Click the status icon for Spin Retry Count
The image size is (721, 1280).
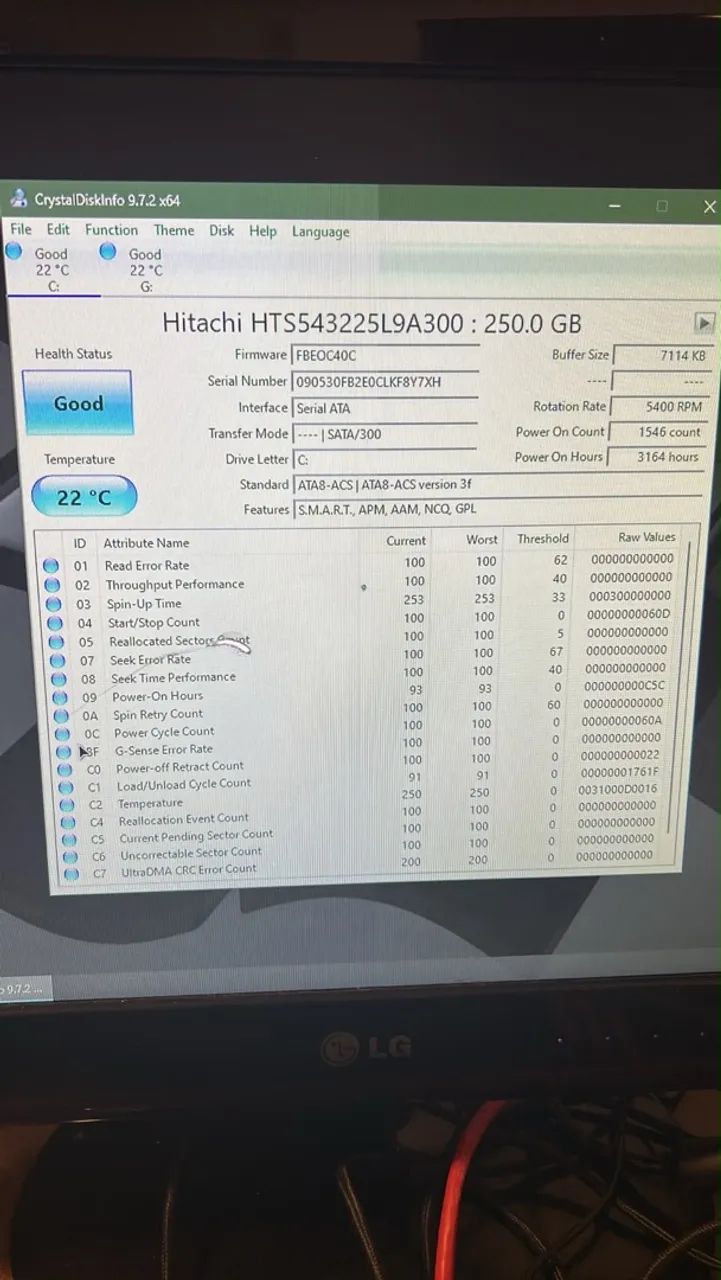pos(62,716)
